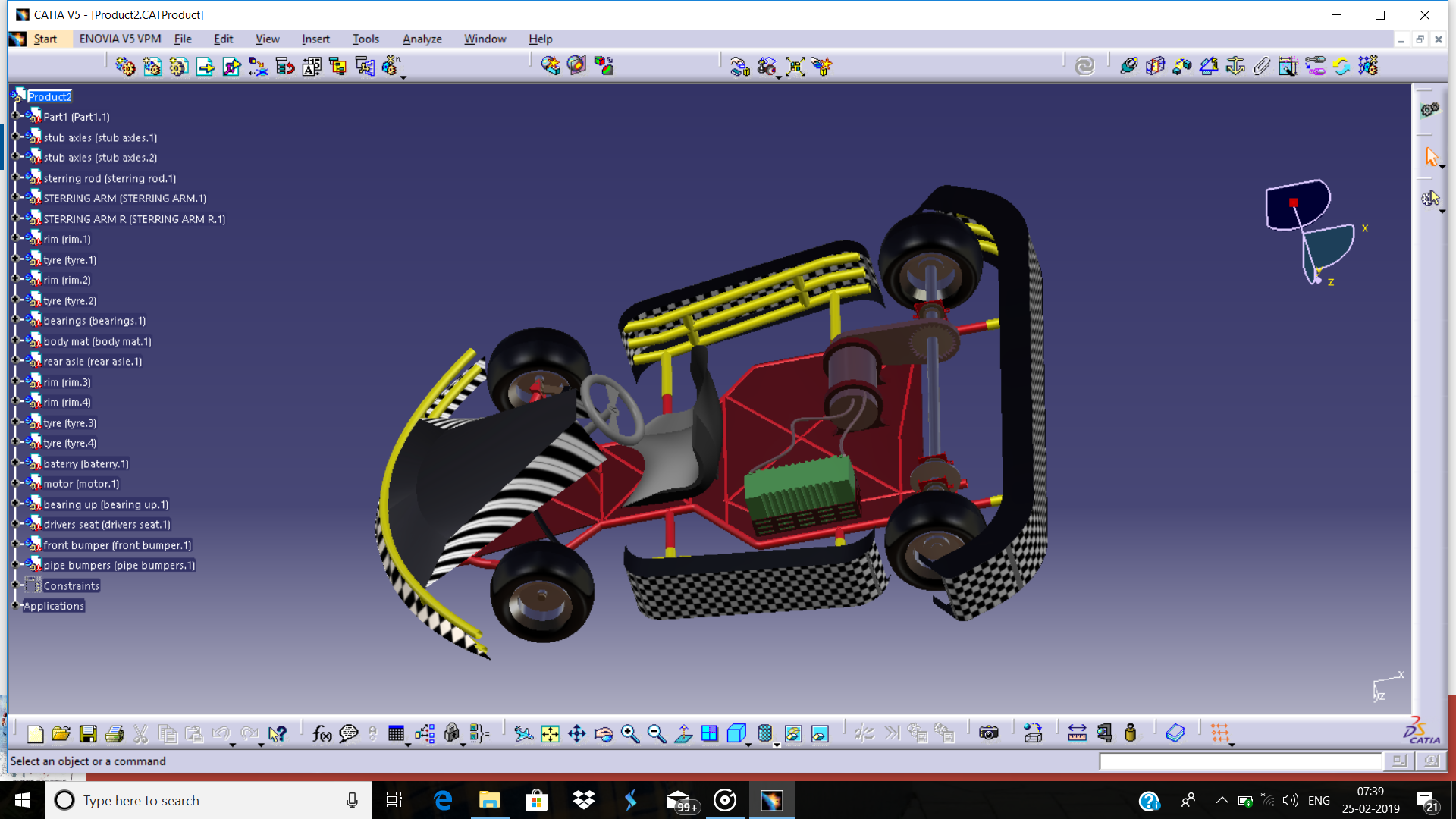Click the Windows taskbar search box
The width and height of the screenshot is (1456, 819).
point(209,800)
